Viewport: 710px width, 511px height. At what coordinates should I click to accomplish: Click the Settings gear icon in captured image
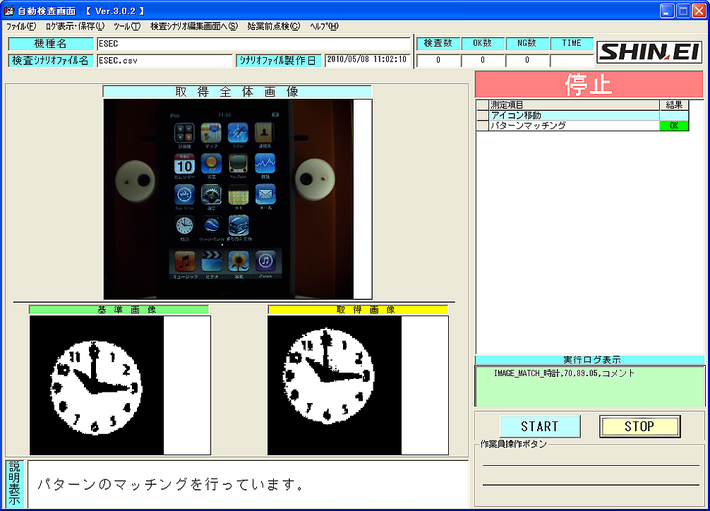pos(211,195)
